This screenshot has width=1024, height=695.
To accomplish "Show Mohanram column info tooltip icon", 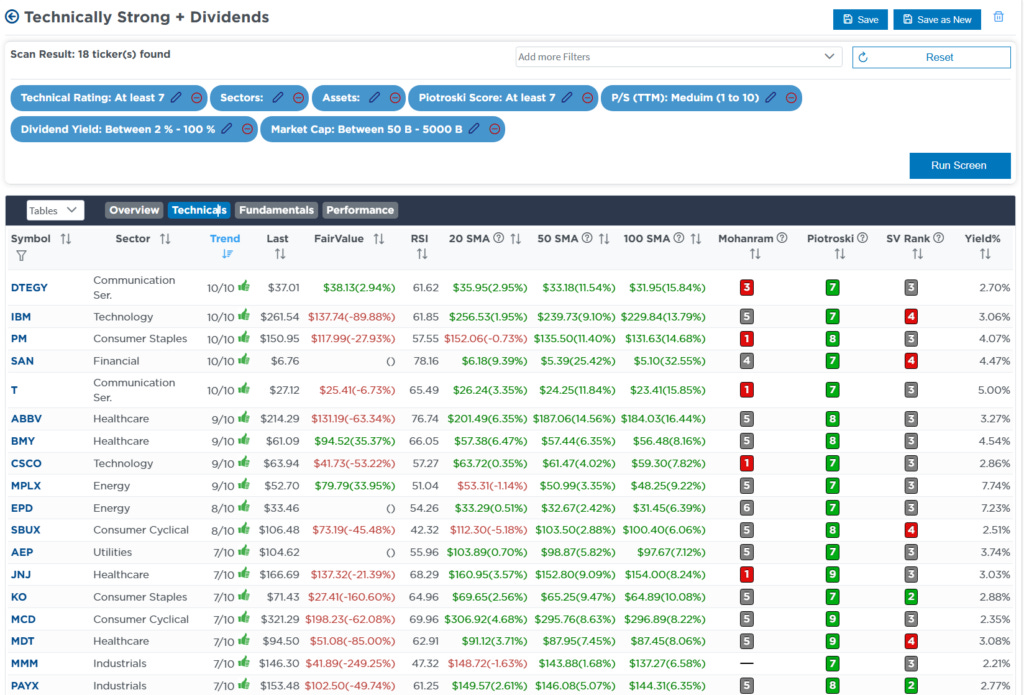I will coord(782,238).
